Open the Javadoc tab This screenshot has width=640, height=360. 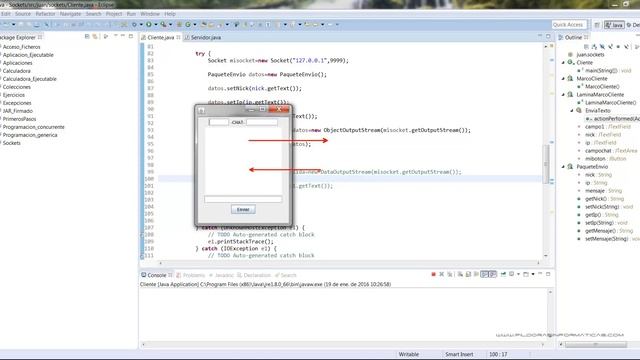click(222, 275)
